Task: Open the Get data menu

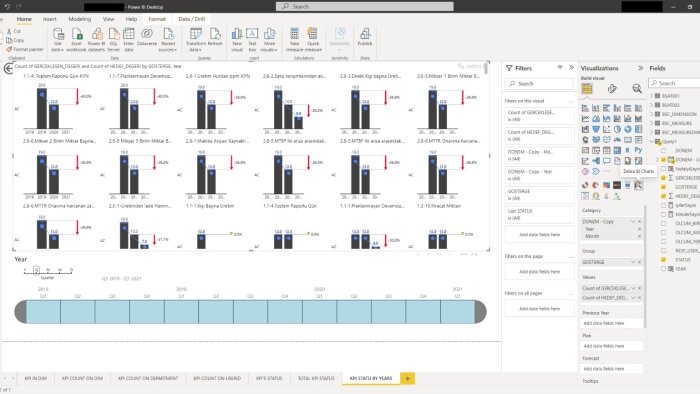Action: click(58, 39)
